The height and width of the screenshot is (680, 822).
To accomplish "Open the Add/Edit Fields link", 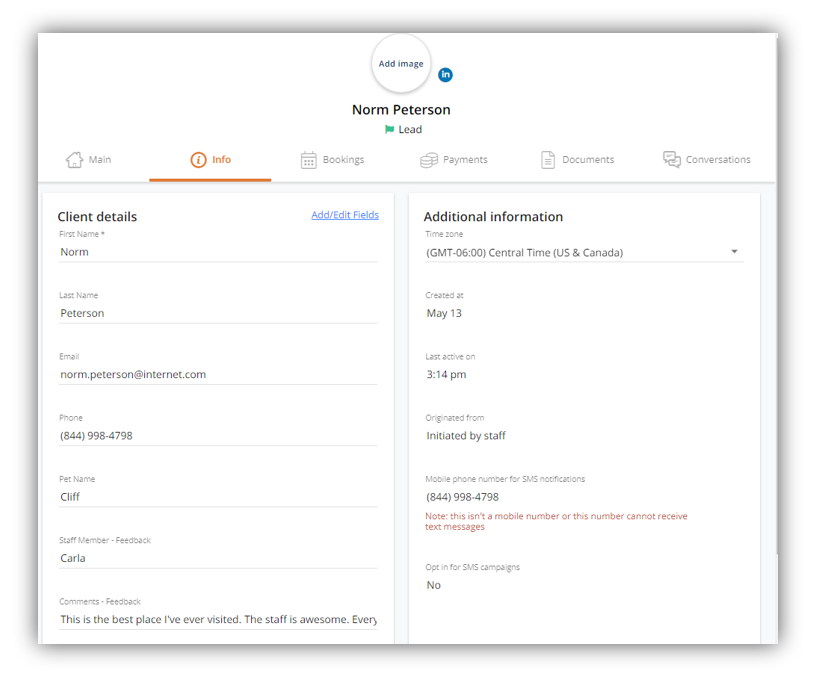I will [345, 215].
